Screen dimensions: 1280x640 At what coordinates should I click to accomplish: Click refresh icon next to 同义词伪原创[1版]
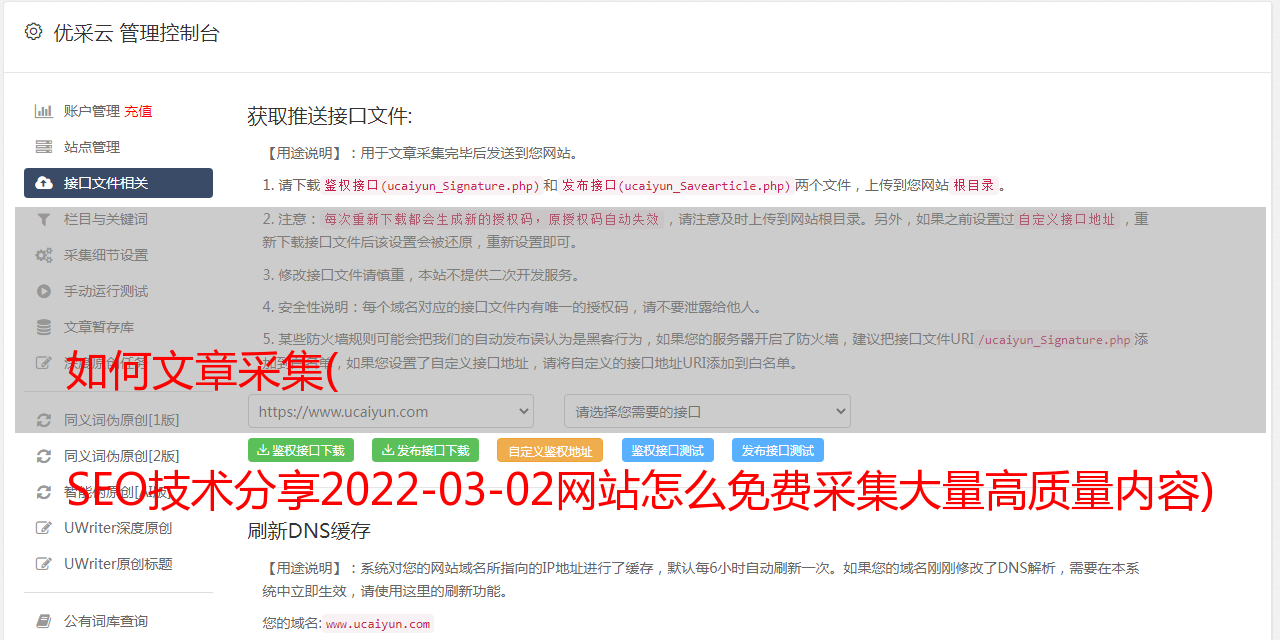pyautogui.click(x=44, y=420)
